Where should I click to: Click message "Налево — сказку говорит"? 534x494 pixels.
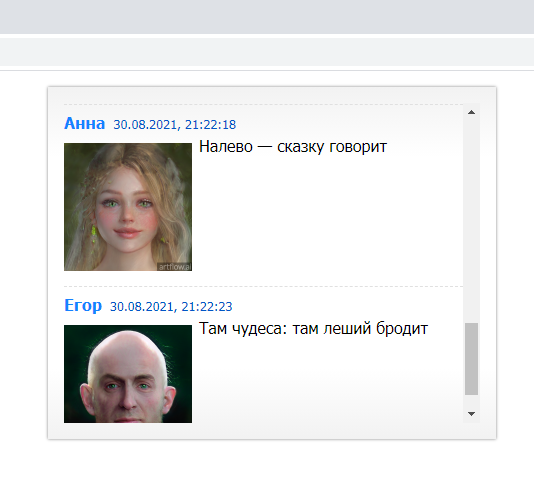(293, 147)
